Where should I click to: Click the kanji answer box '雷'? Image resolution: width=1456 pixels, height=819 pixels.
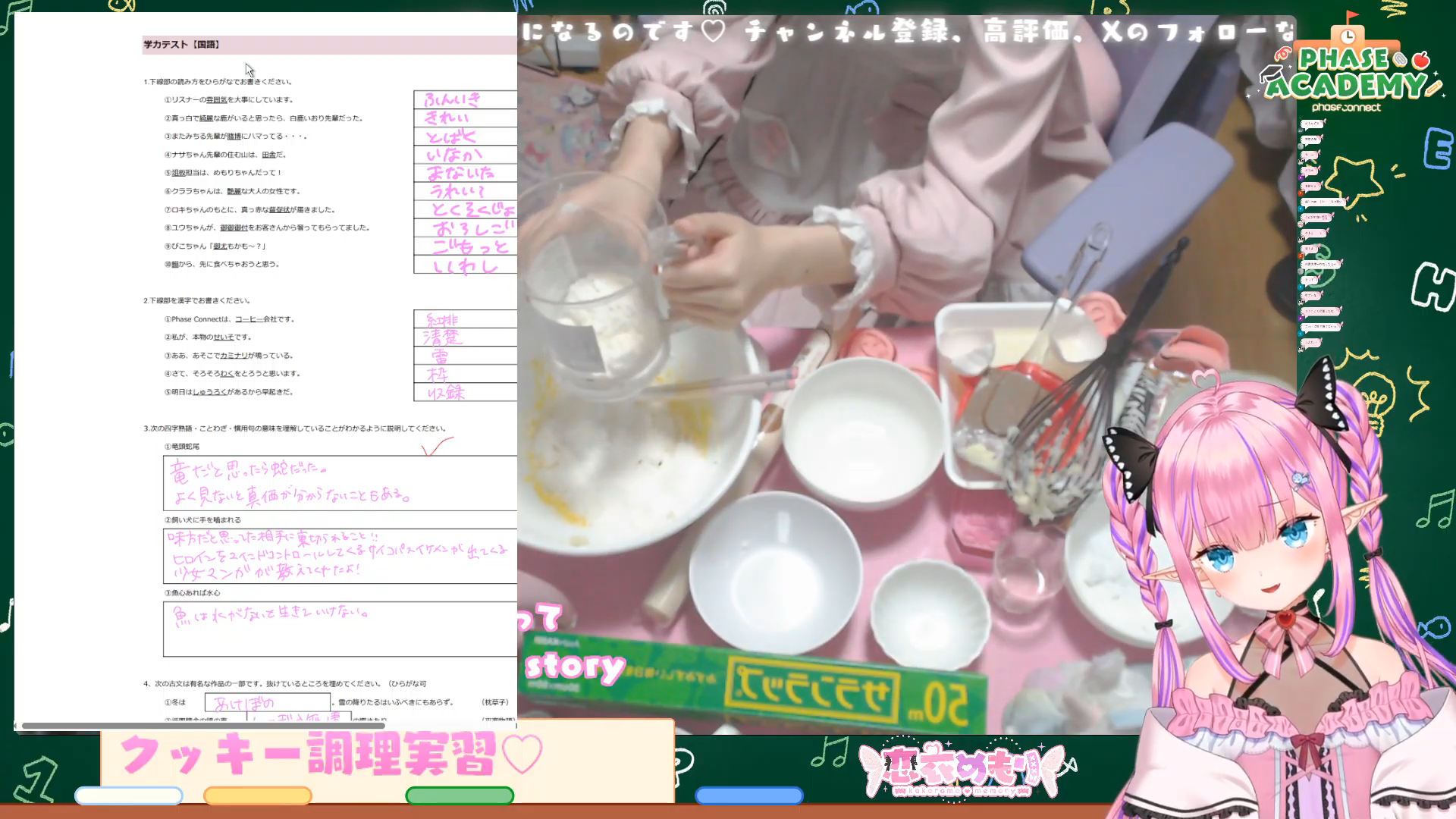click(466, 355)
